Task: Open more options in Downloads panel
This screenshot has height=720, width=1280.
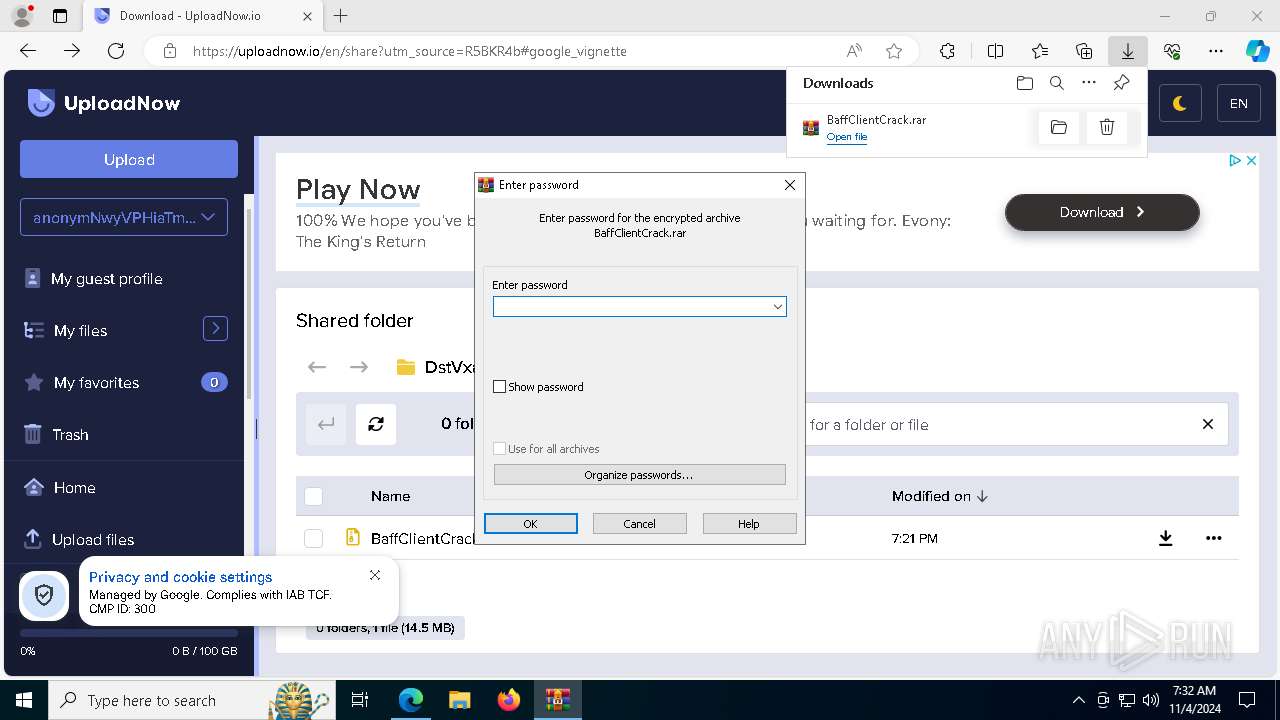Action: click(x=1089, y=83)
